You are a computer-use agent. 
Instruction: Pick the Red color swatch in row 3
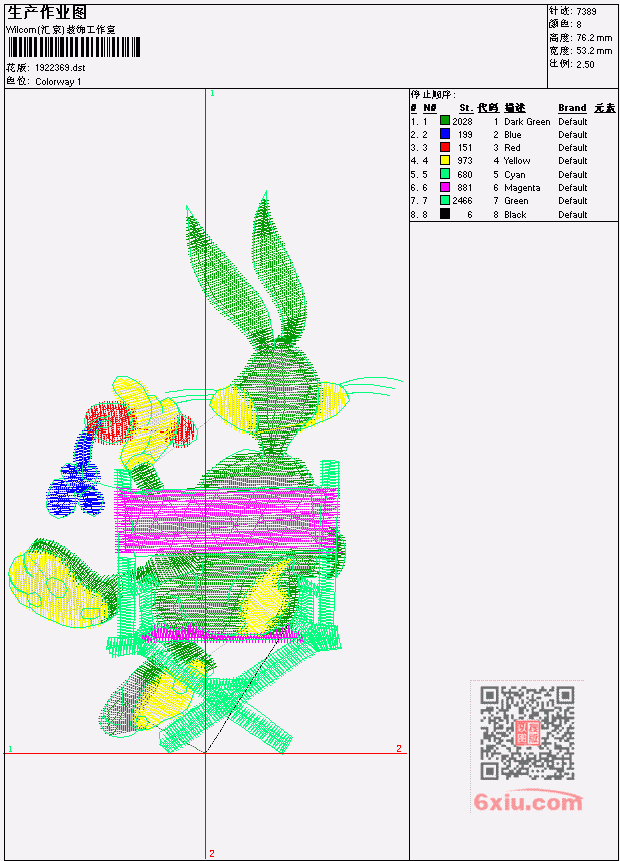click(x=444, y=147)
